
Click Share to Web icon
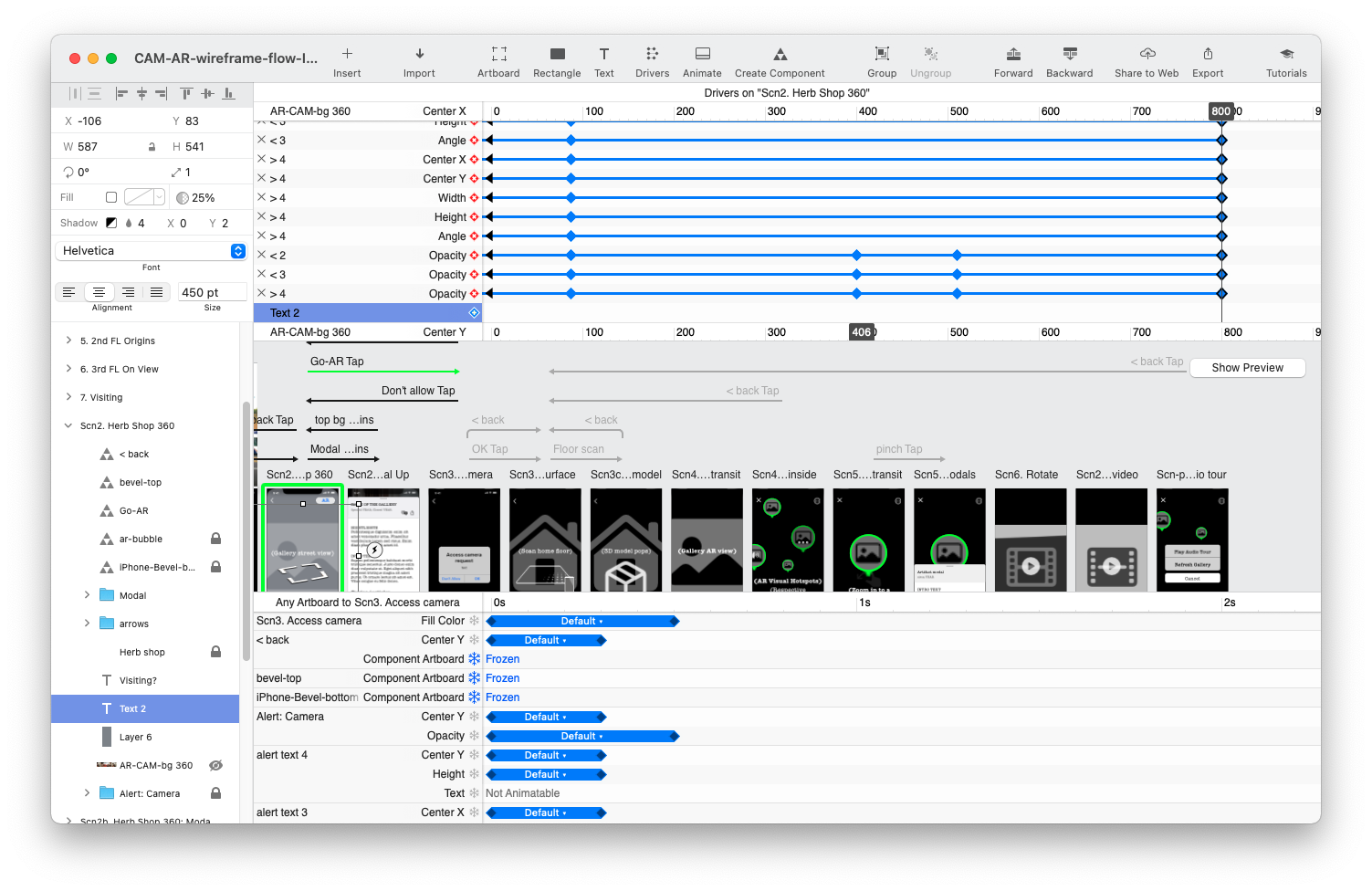(1147, 55)
